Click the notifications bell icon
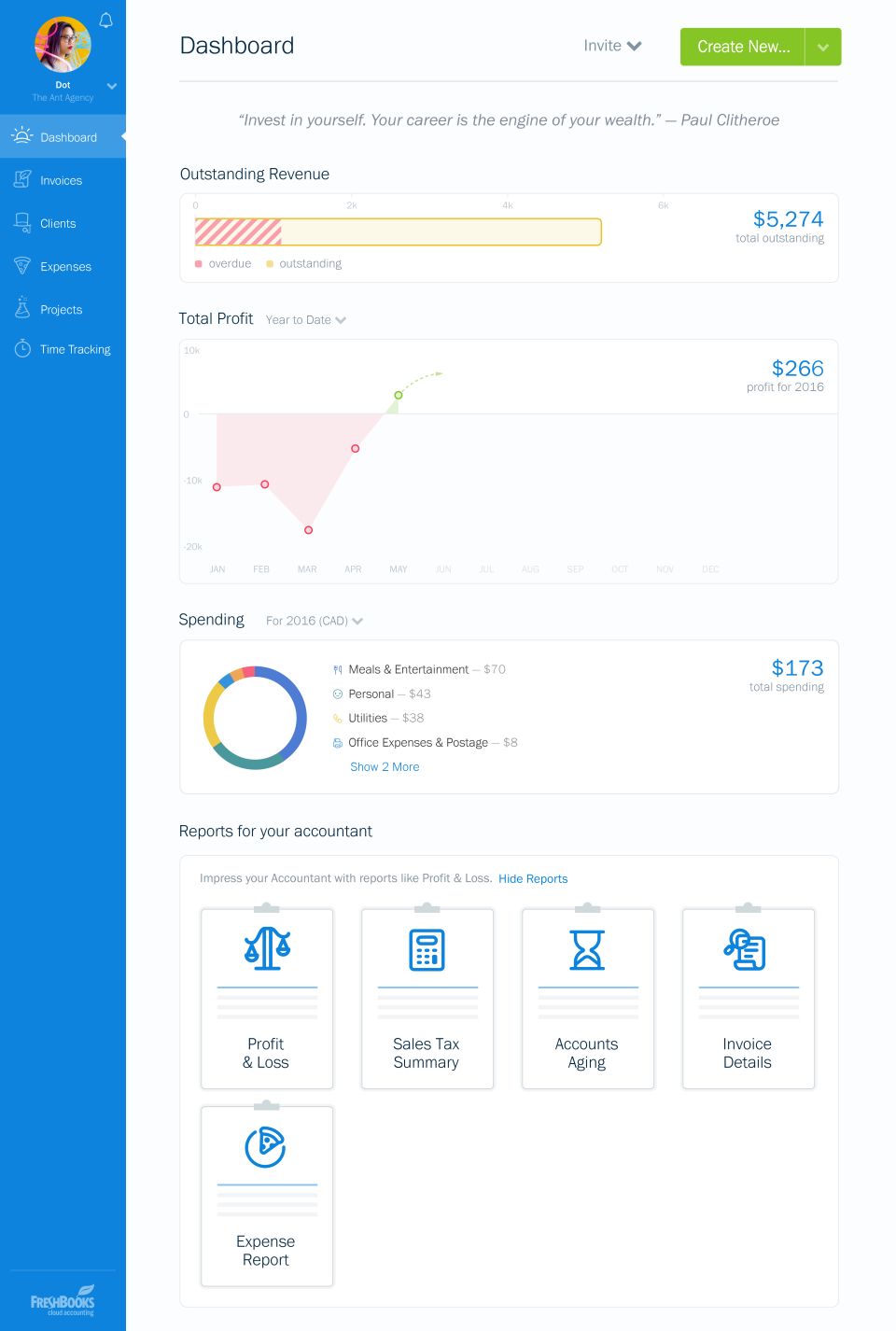This screenshot has width=896, height=1331. 105,20
